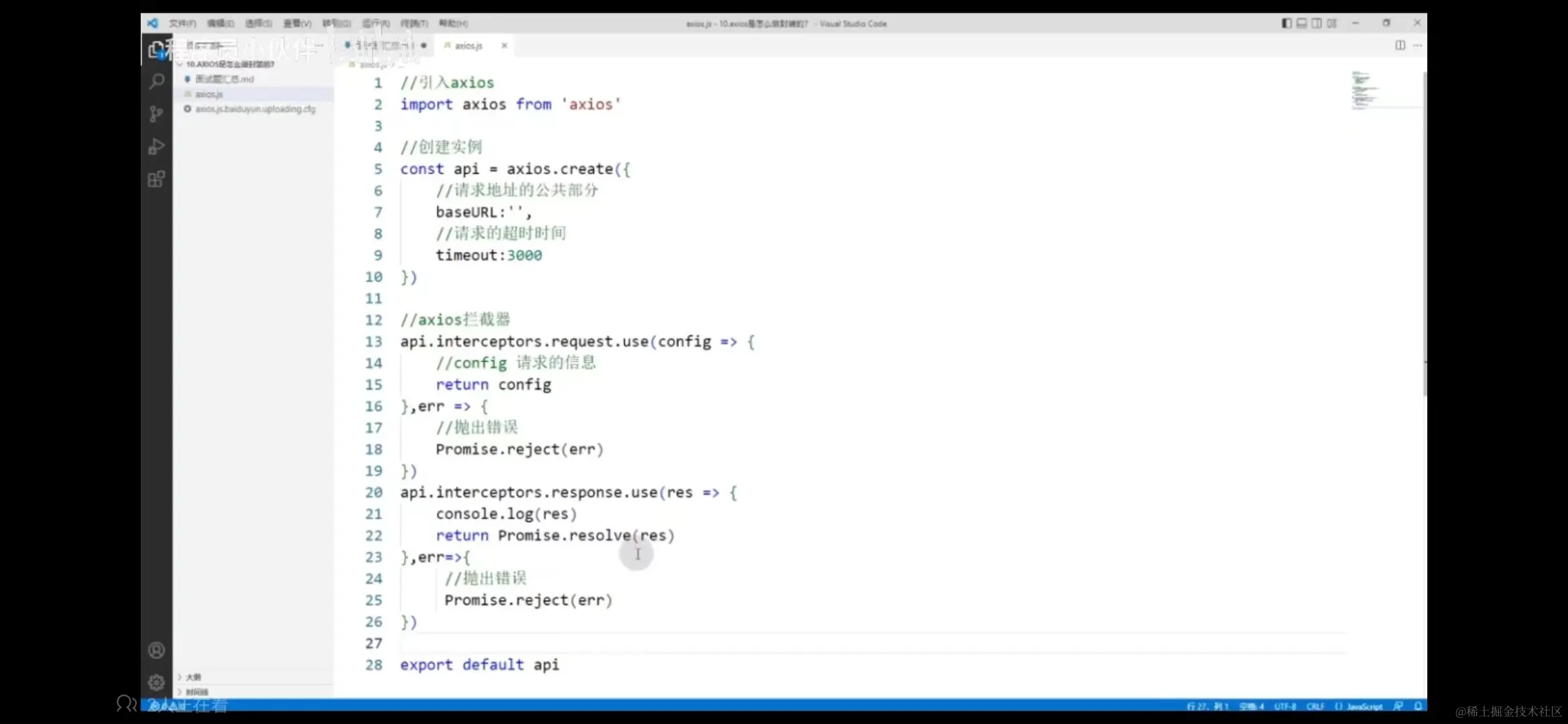Expand the Timeline section
This screenshot has width=1568, height=724.
tap(196, 691)
